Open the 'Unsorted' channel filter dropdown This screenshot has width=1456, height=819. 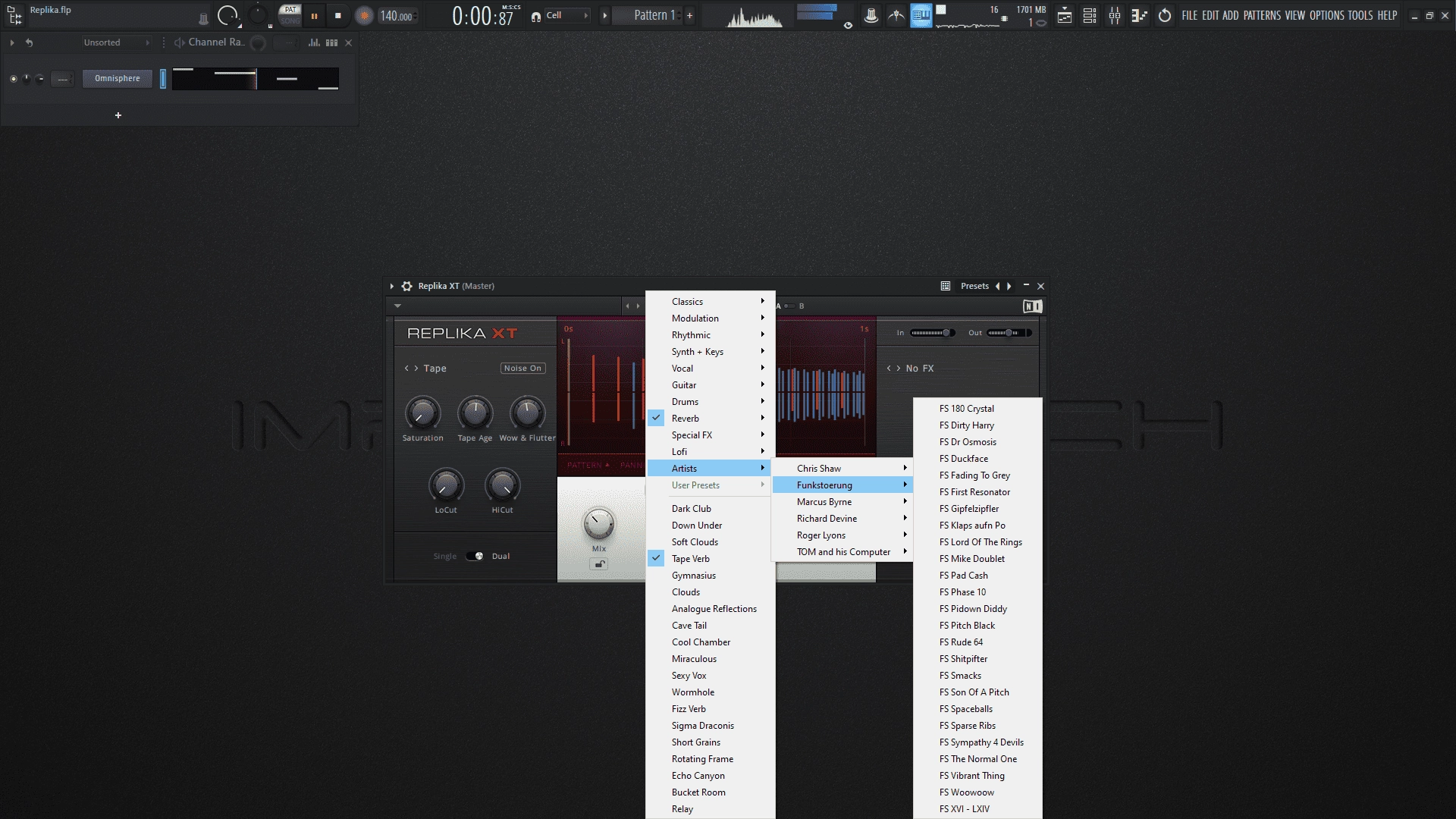pyautogui.click(x=115, y=42)
